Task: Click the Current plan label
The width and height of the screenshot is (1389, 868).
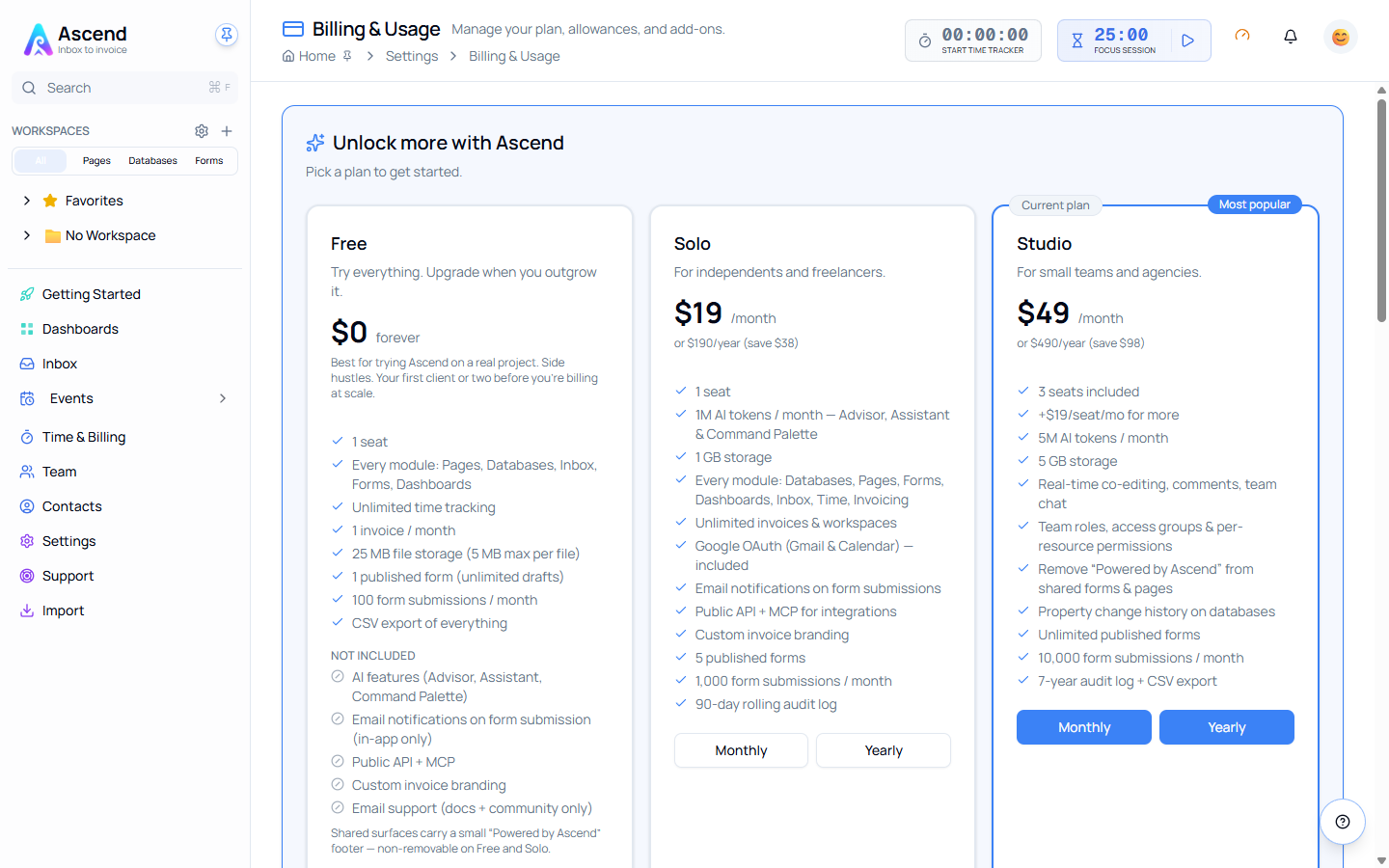Action: click(1055, 205)
